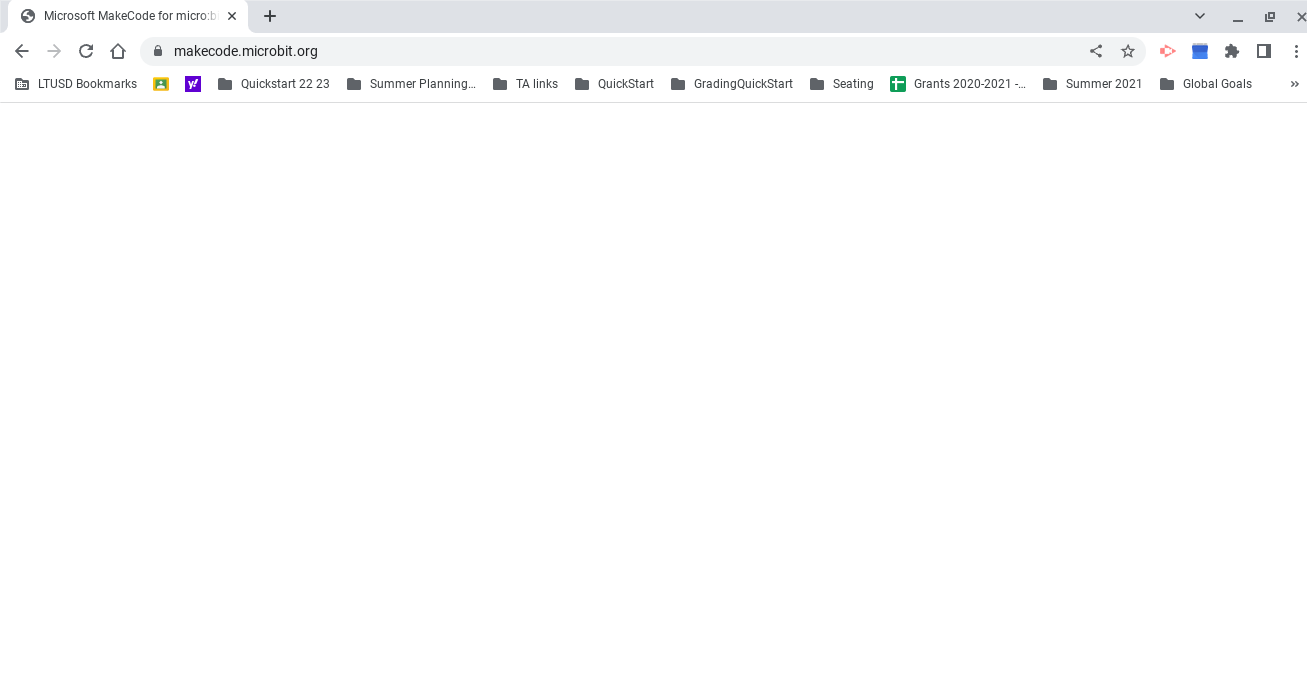The height and width of the screenshot is (697, 1307).
Task: Toggle the bookmark star for this page
Action: click(x=1128, y=50)
